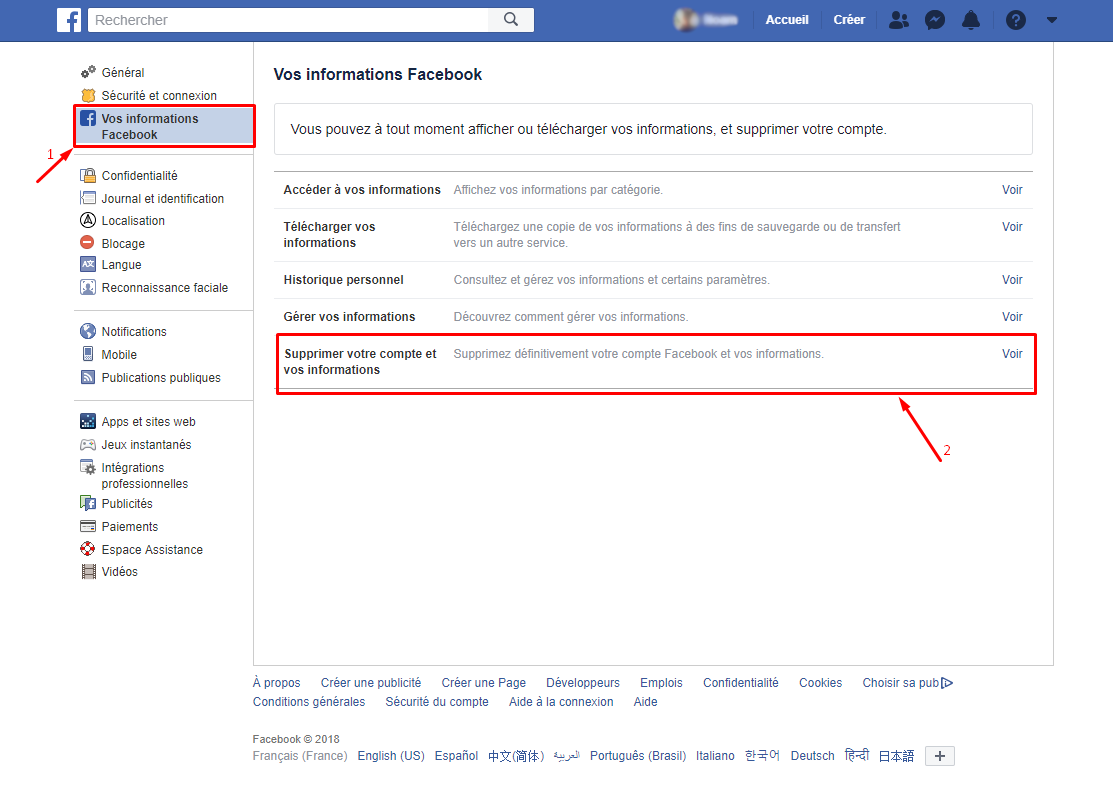Click Historique personnel row title
The image size is (1113, 785).
click(x=344, y=280)
